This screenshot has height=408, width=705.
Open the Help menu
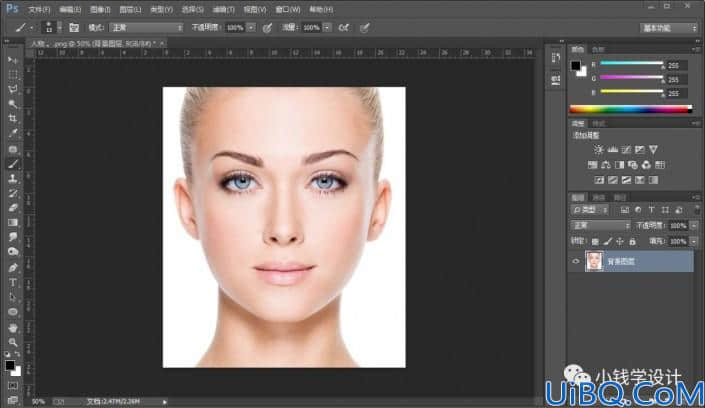(x=321, y=9)
